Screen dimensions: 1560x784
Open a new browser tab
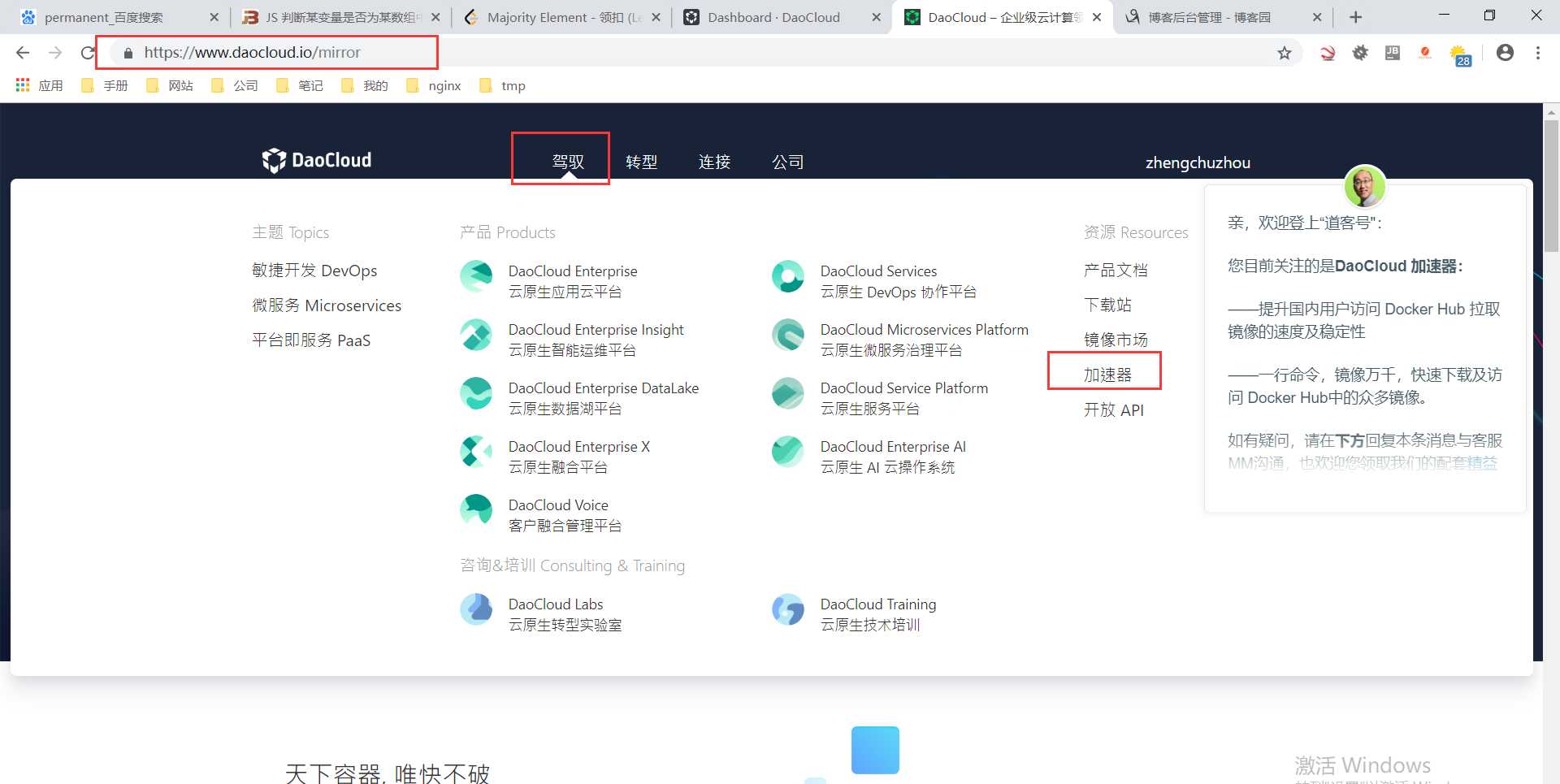tap(1355, 17)
